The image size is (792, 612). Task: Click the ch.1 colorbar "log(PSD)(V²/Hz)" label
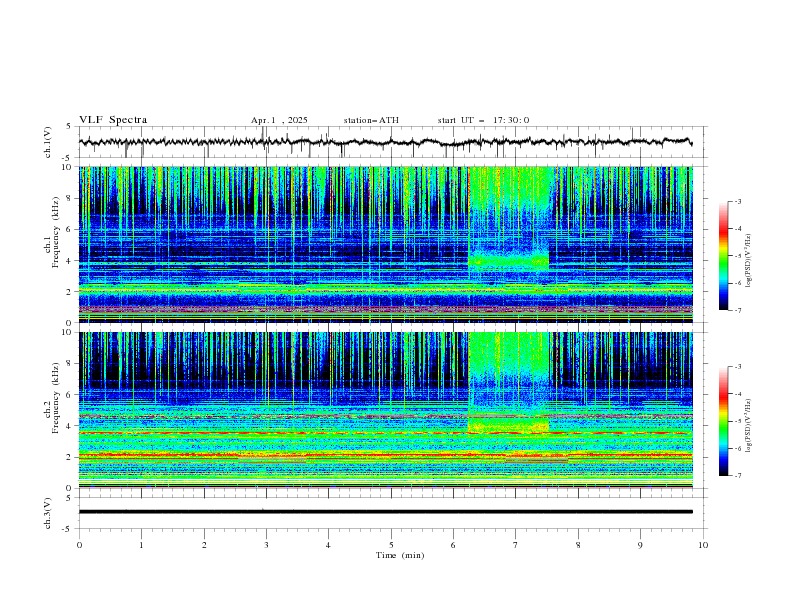(749, 261)
